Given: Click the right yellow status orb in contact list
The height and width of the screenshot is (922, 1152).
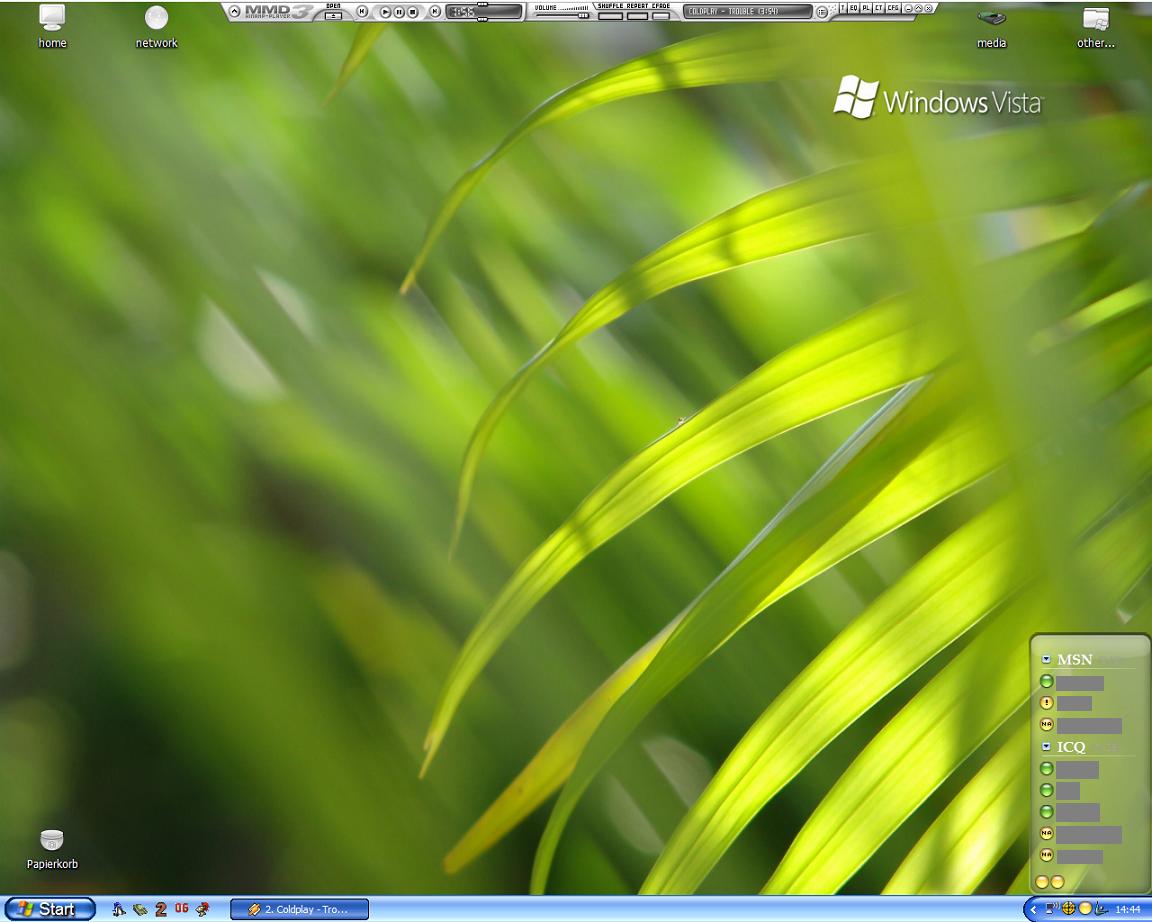Looking at the screenshot, I should click(x=1057, y=882).
